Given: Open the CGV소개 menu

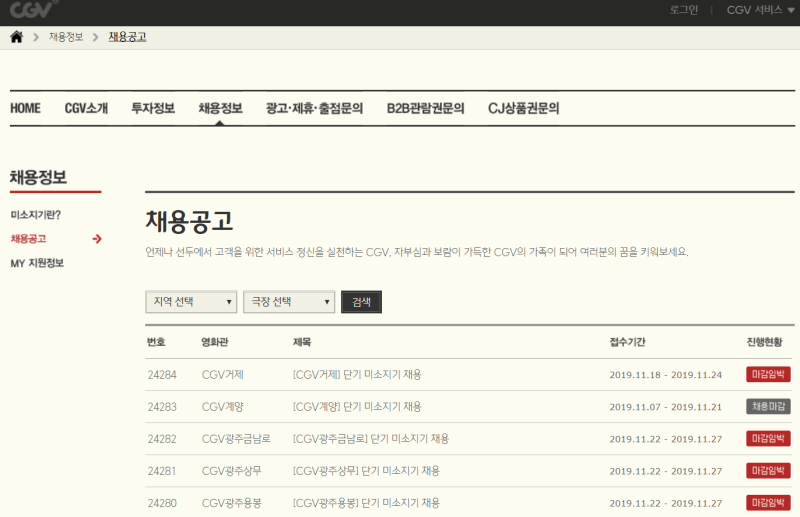Looking at the screenshot, I should 86,108.
